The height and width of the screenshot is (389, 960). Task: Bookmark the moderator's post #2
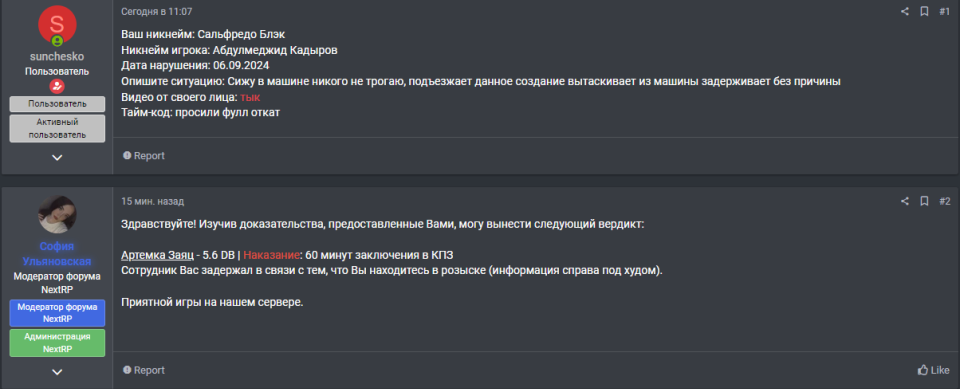924,201
